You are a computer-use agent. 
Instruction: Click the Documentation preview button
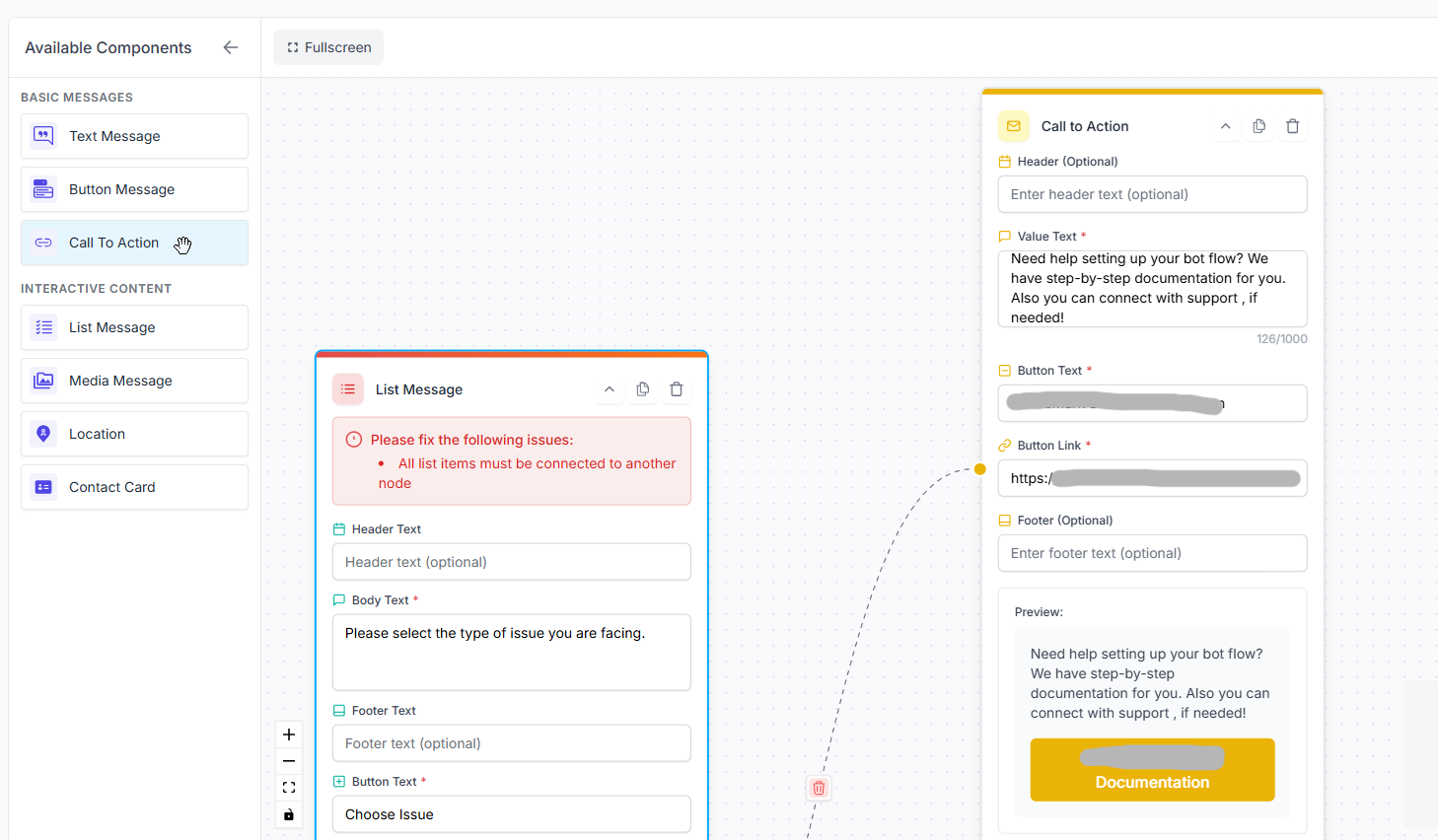pos(1152,770)
